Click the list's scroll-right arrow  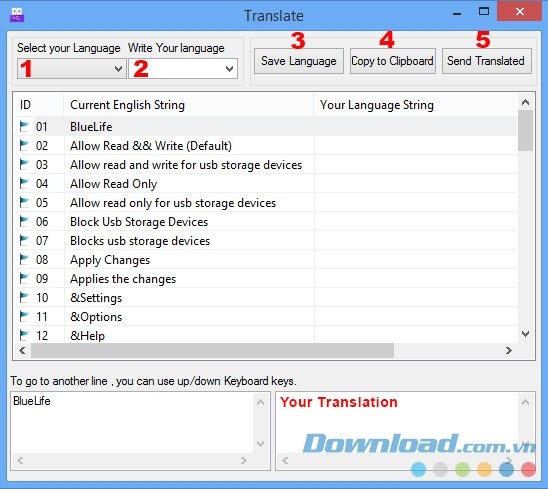coord(509,350)
